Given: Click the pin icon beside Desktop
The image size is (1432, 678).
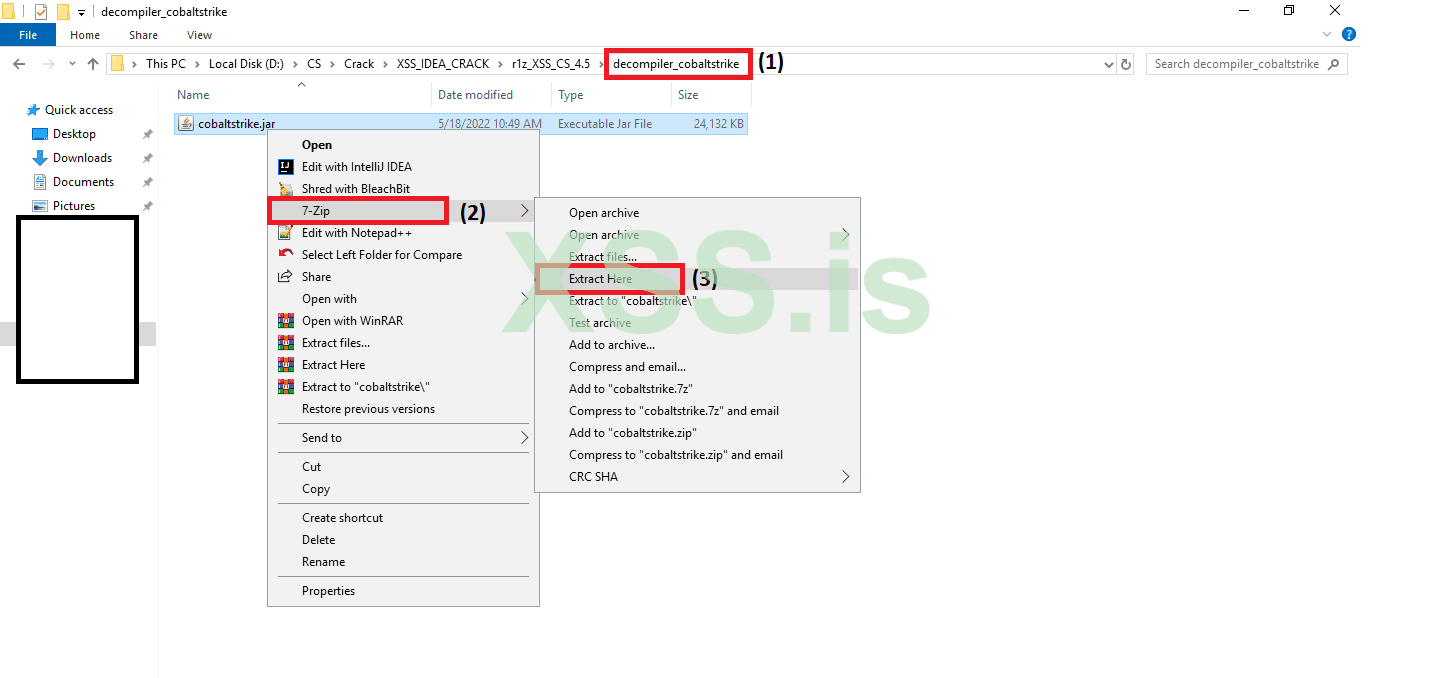Looking at the screenshot, I should 147,134.
